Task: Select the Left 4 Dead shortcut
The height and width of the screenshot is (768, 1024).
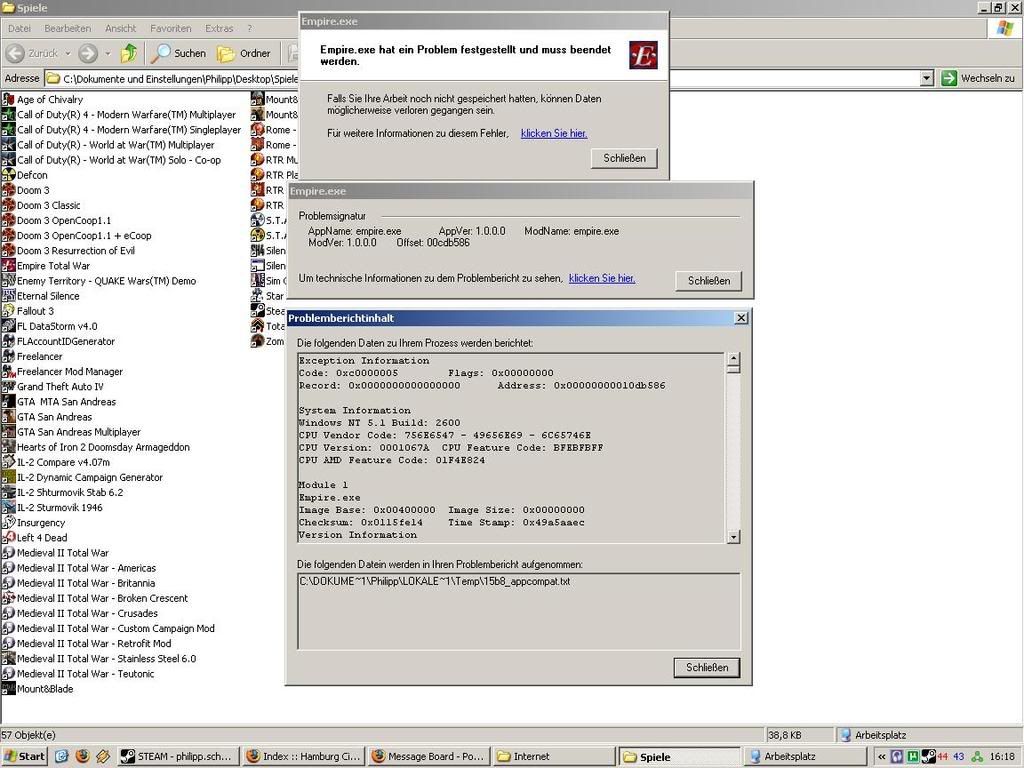Action: pyautogui.click(x=35, y=537)
